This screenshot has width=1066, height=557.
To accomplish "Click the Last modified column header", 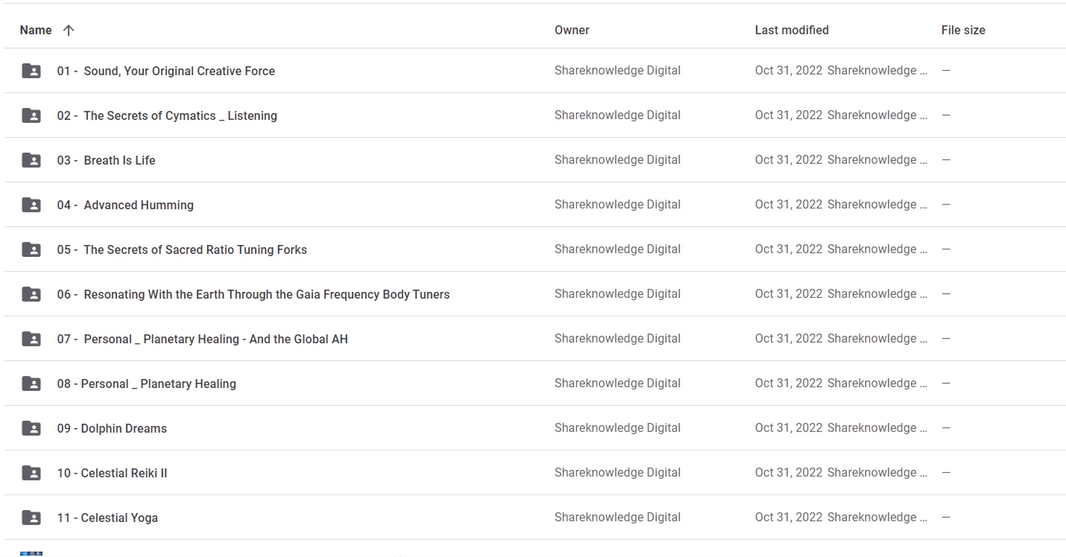I will [x=791, y=30].
